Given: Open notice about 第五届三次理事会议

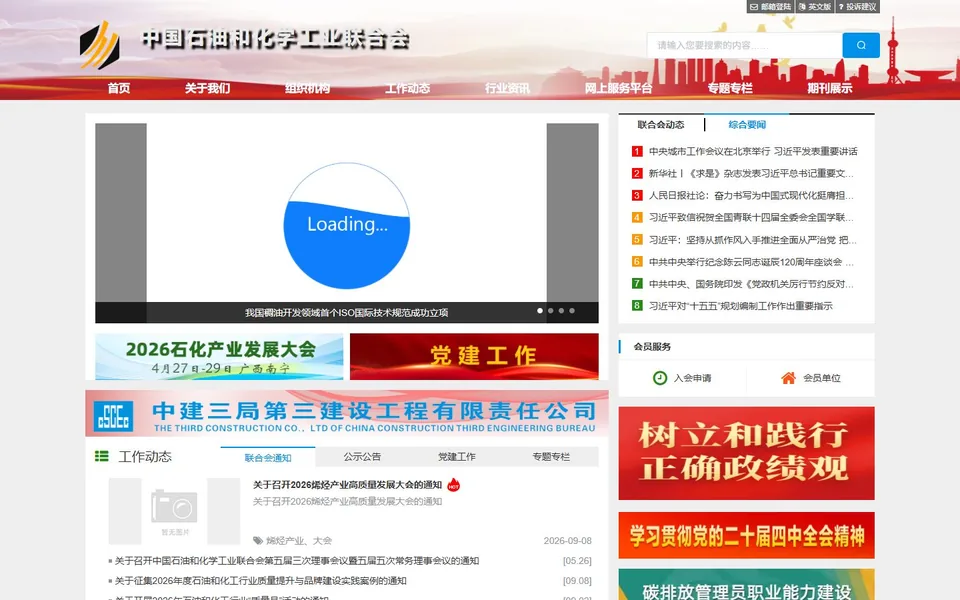Looking at the screenshot, I should (297, 561).
